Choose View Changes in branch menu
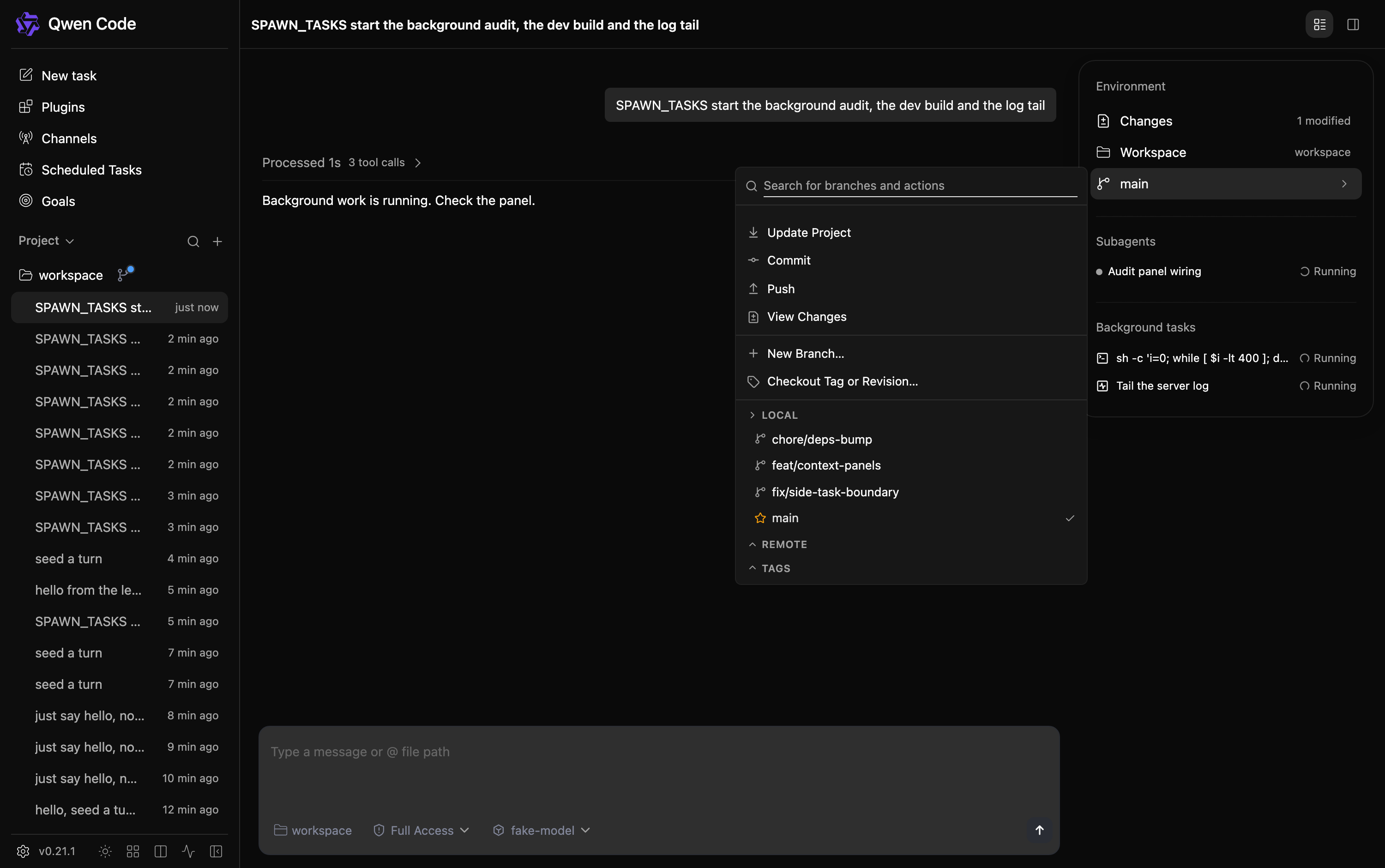This screenshot has width=1385, height=868. (911, 317)
